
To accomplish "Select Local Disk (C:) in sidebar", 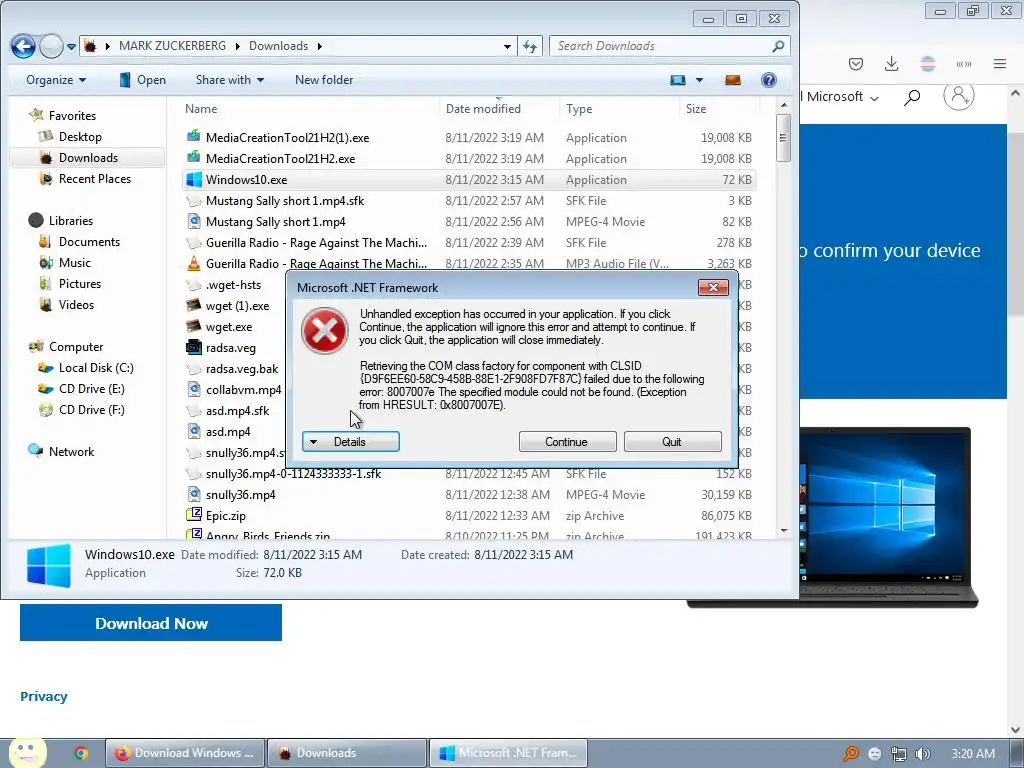I will point(86,368).
